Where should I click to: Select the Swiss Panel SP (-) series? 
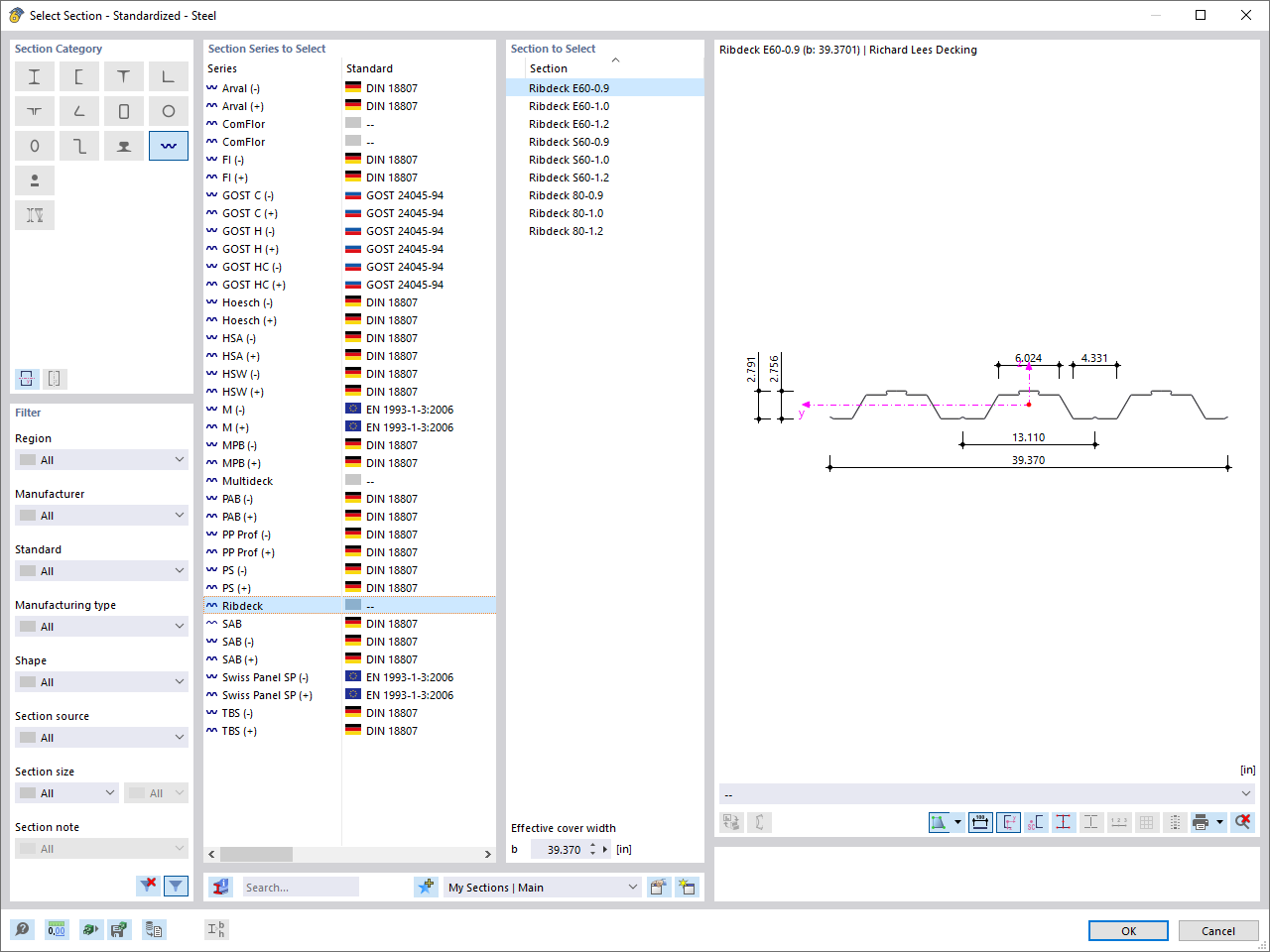click(349, 677)
